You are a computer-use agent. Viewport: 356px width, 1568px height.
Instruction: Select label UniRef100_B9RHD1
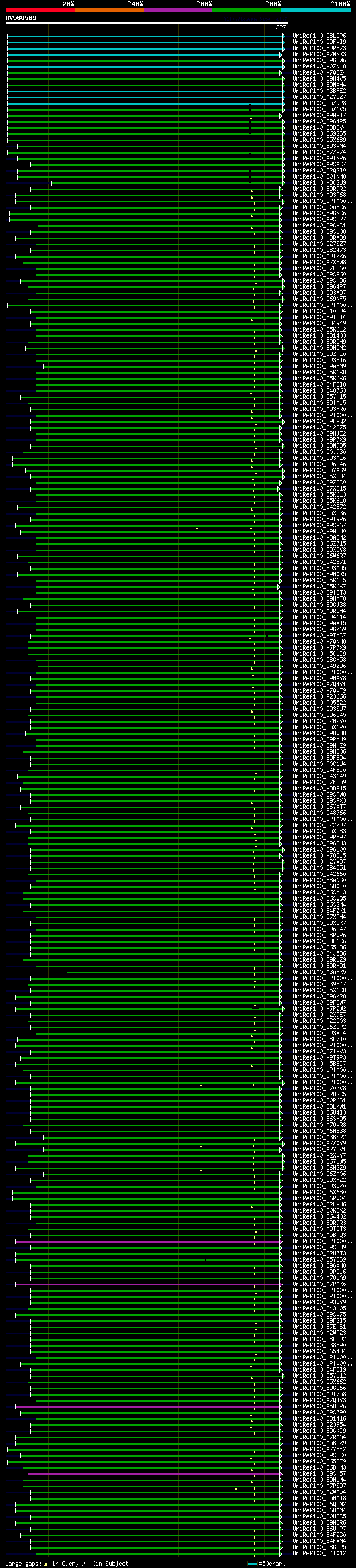319,966
